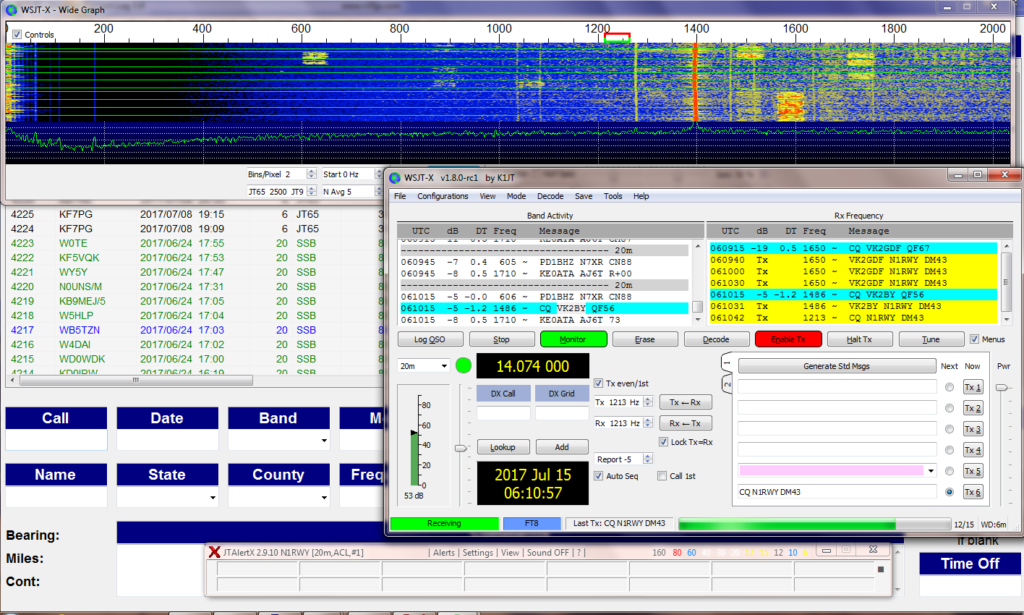Click the Tx 6 message field CQ N1RWY DM43
Screen dimensions: 1024x615
837,492
